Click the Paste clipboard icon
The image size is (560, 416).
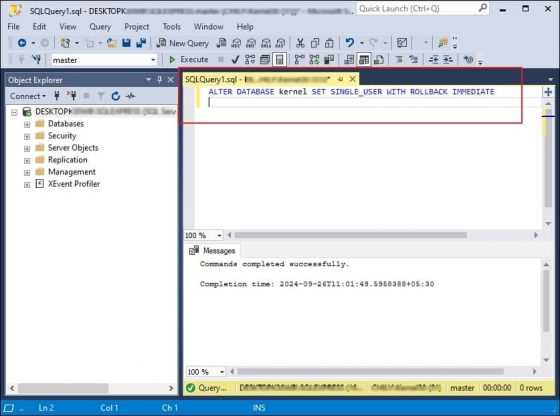[329, 43]
